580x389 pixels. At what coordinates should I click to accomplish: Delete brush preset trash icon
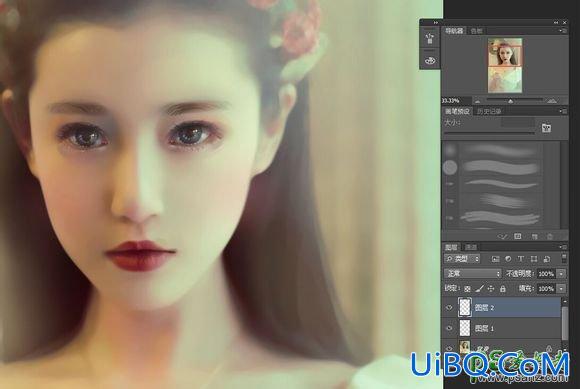coord(550,236)
